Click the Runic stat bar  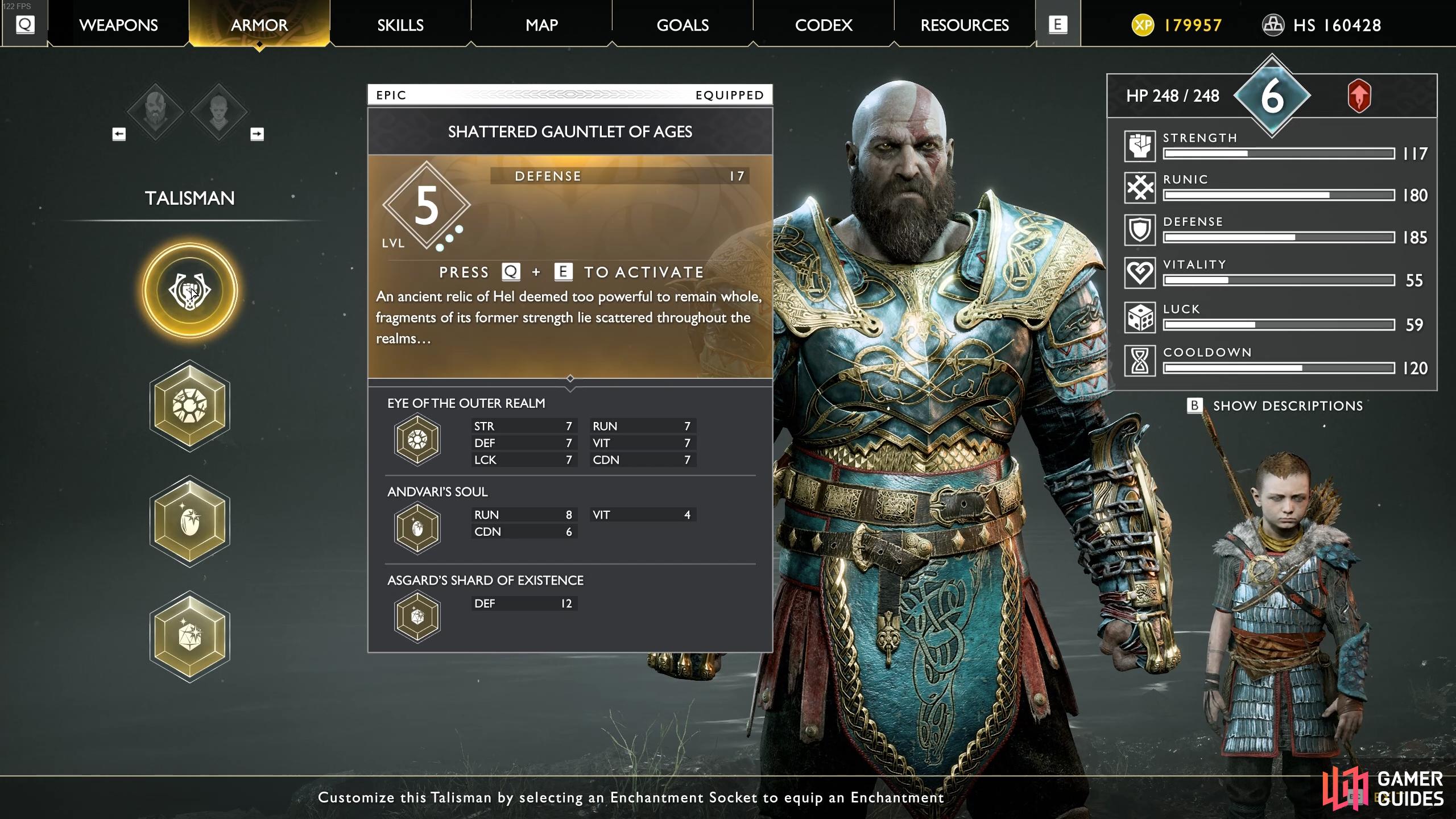(x=1279, y=195)
